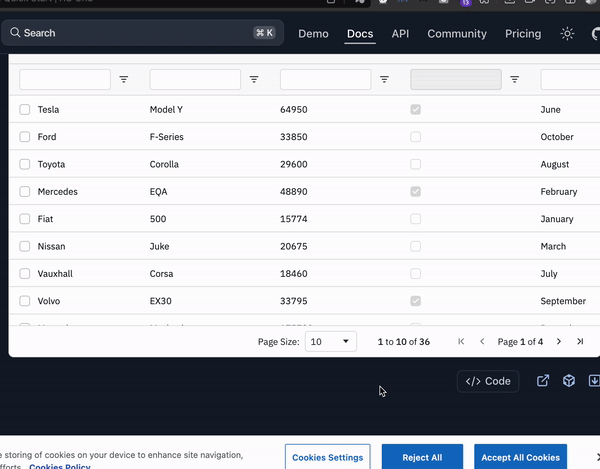
Task: Open the Page Size dropdown
Action: 331,341
